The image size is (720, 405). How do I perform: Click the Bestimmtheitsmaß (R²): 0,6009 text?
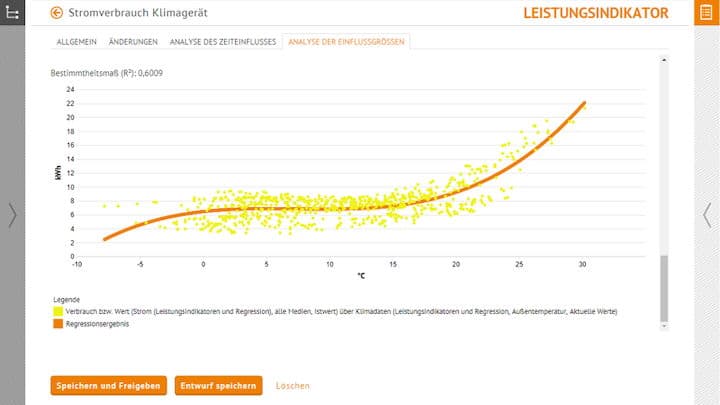pos(107,73)
